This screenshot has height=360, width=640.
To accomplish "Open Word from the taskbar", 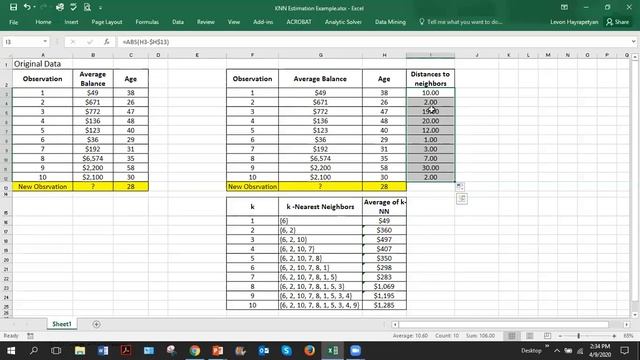I will click(102, 351).
